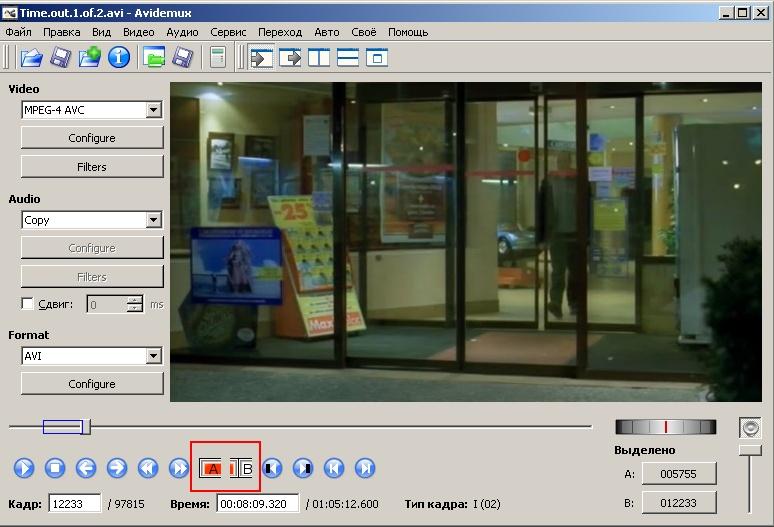Select output preview mode toolbar icon
The image size is (774, 527).
coord(290,58)
